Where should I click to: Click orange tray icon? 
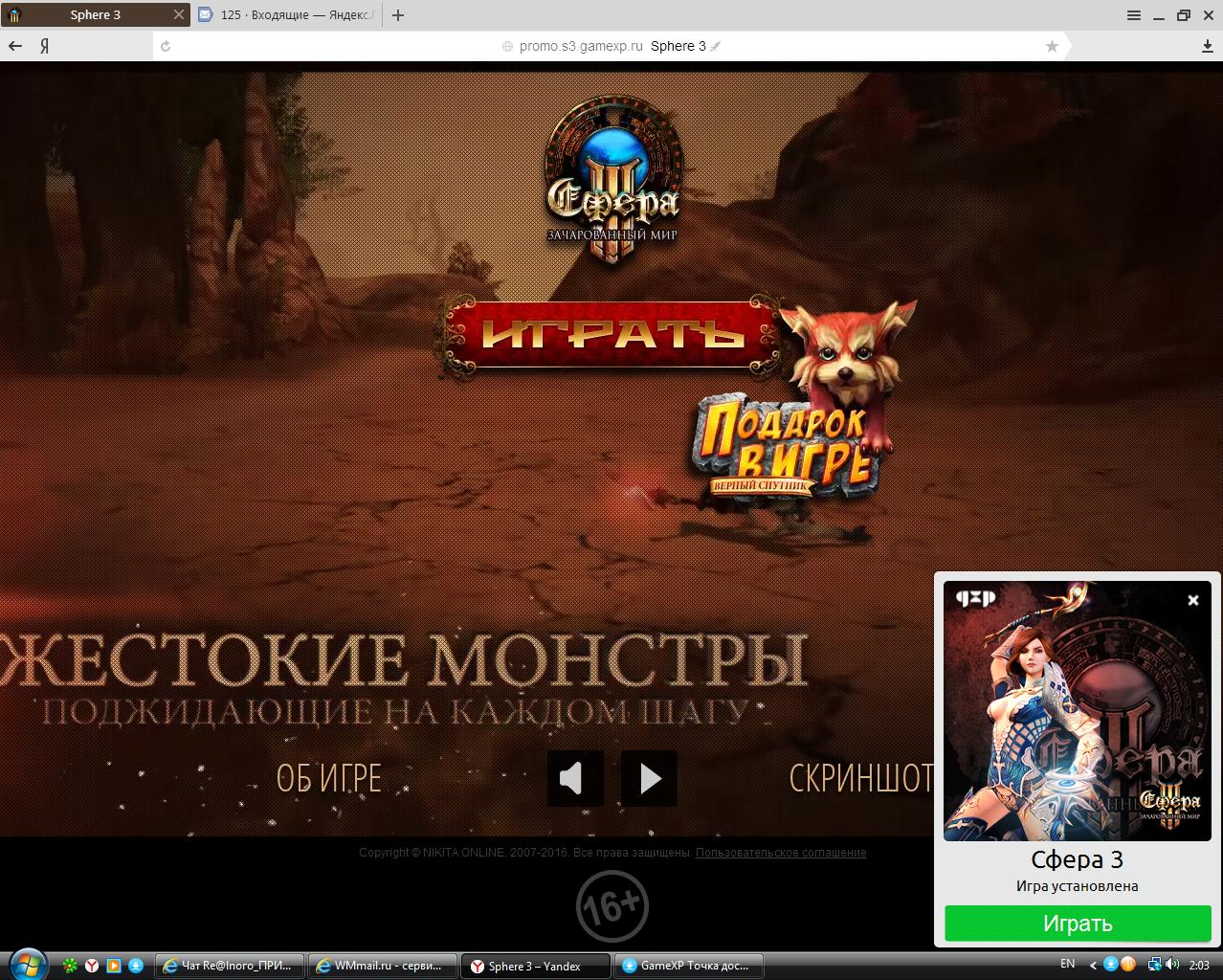(1127, 964)
